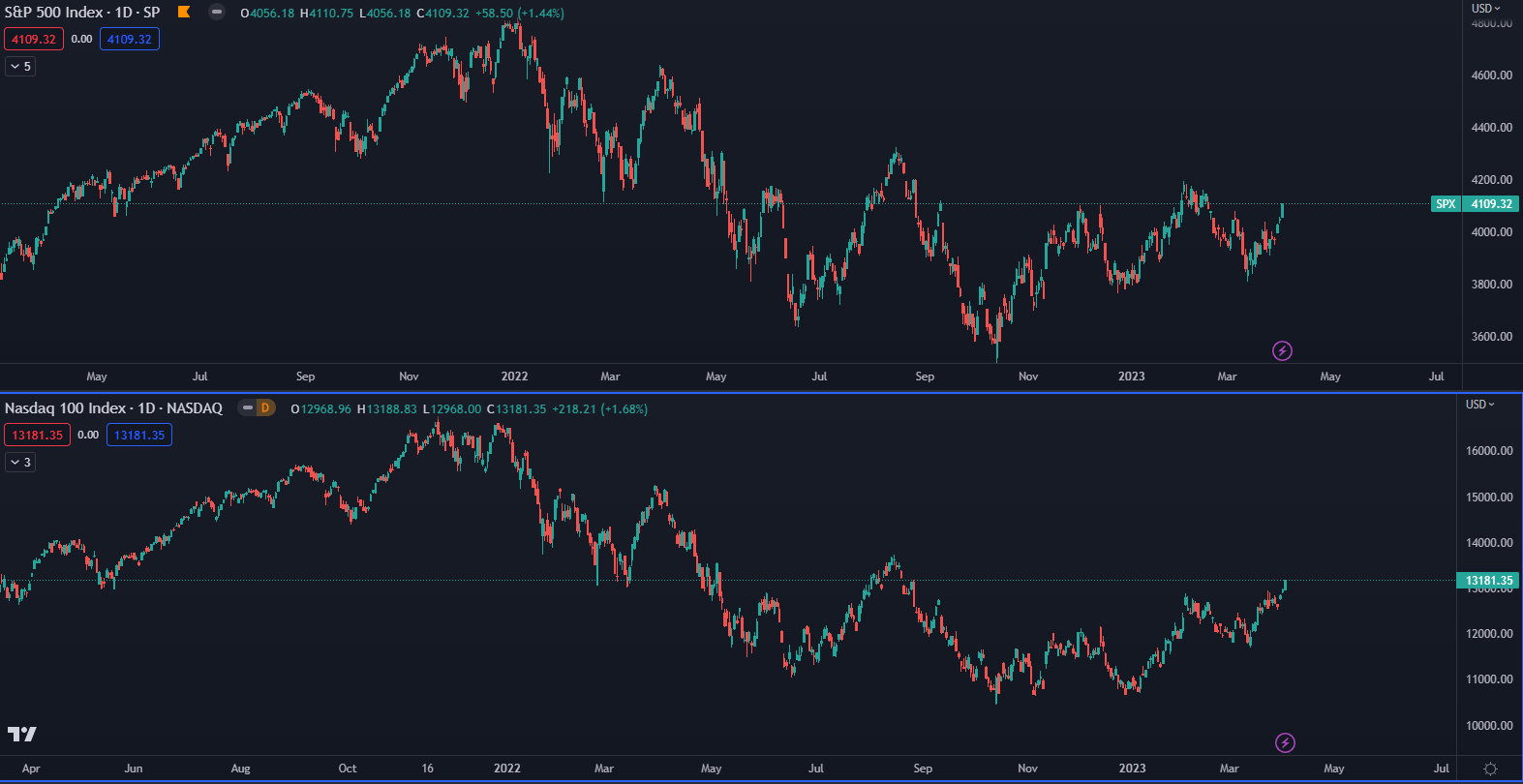
Task: Click the 13181.35 price label on Nasdaq axis
Action: 1488,581
